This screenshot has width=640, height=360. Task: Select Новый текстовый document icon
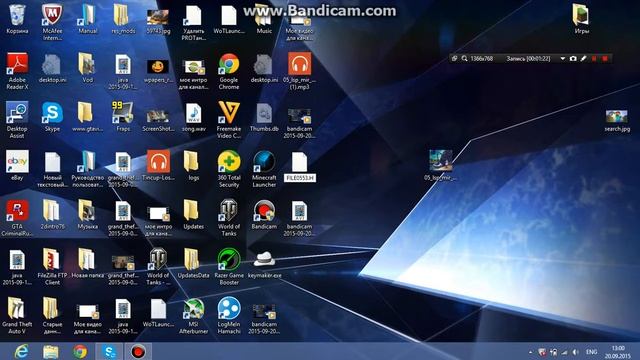pyautogui.click(x=52, y=169)
